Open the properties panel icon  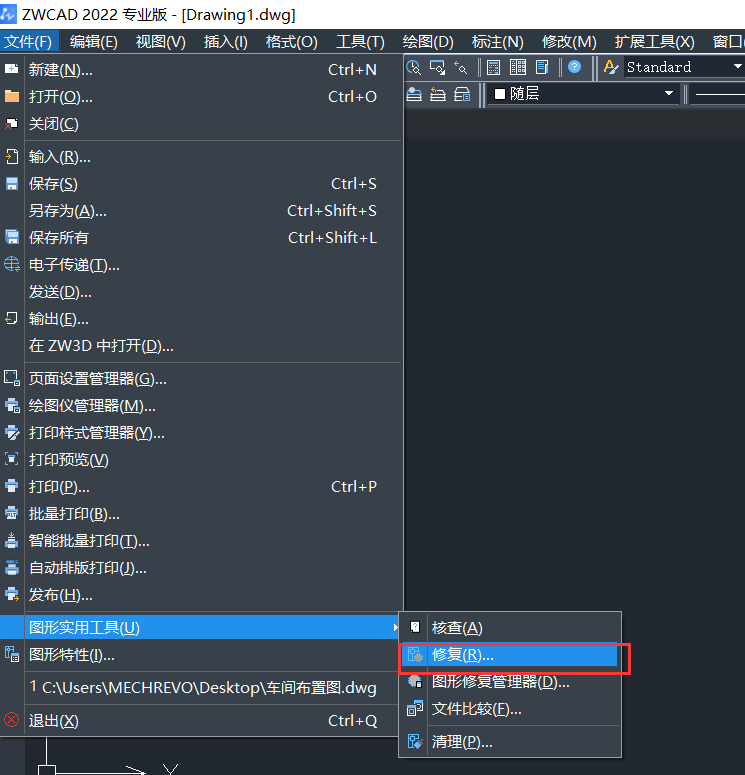pyautogui.click(x=493, y=67)
